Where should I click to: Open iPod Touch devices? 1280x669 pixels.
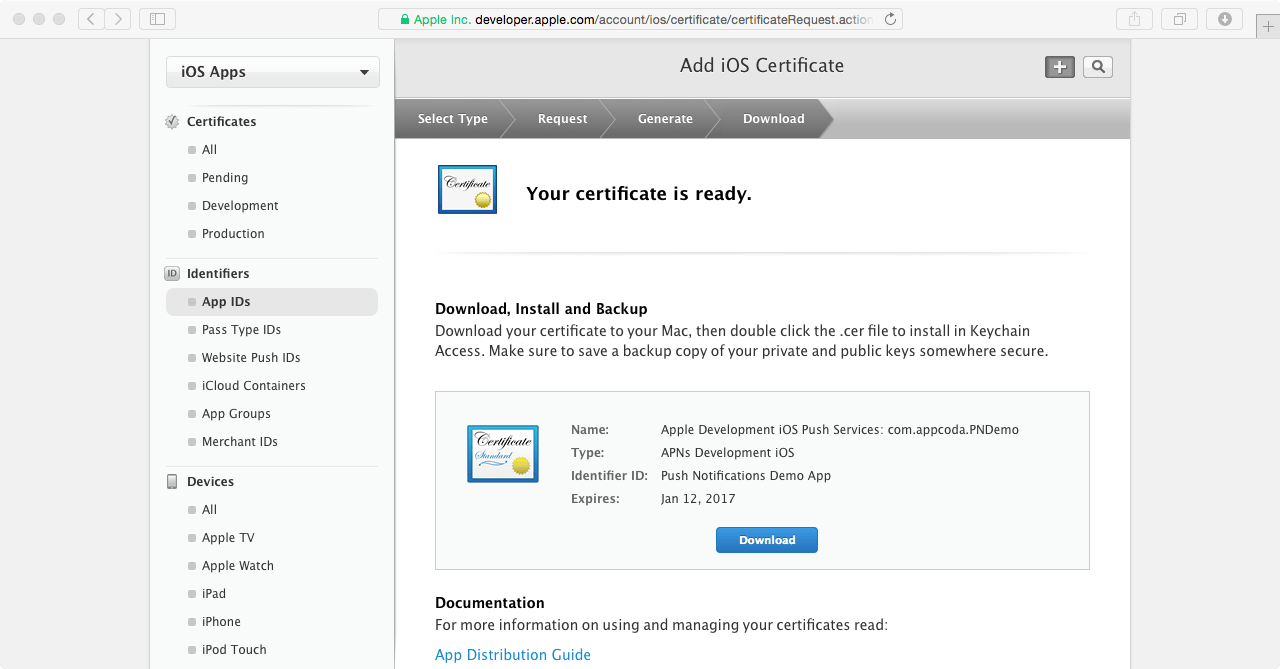[x=234, y=650]
